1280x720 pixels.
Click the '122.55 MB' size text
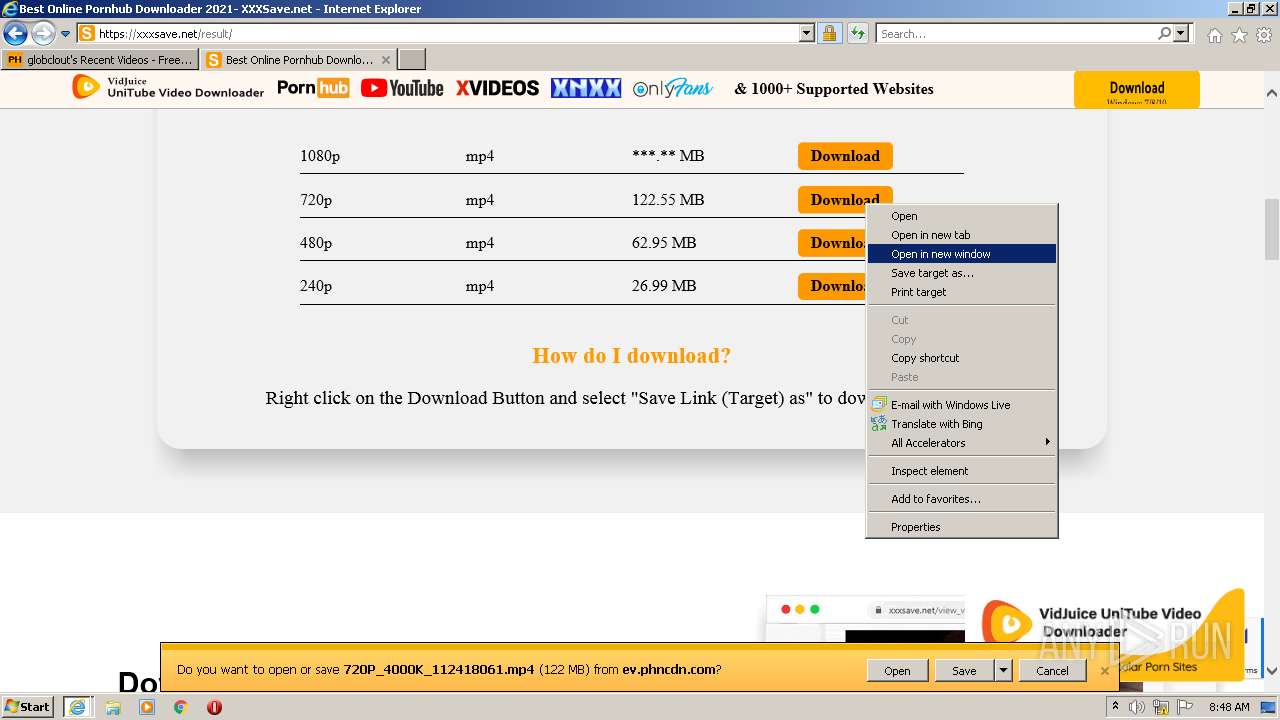pos(668,200)
